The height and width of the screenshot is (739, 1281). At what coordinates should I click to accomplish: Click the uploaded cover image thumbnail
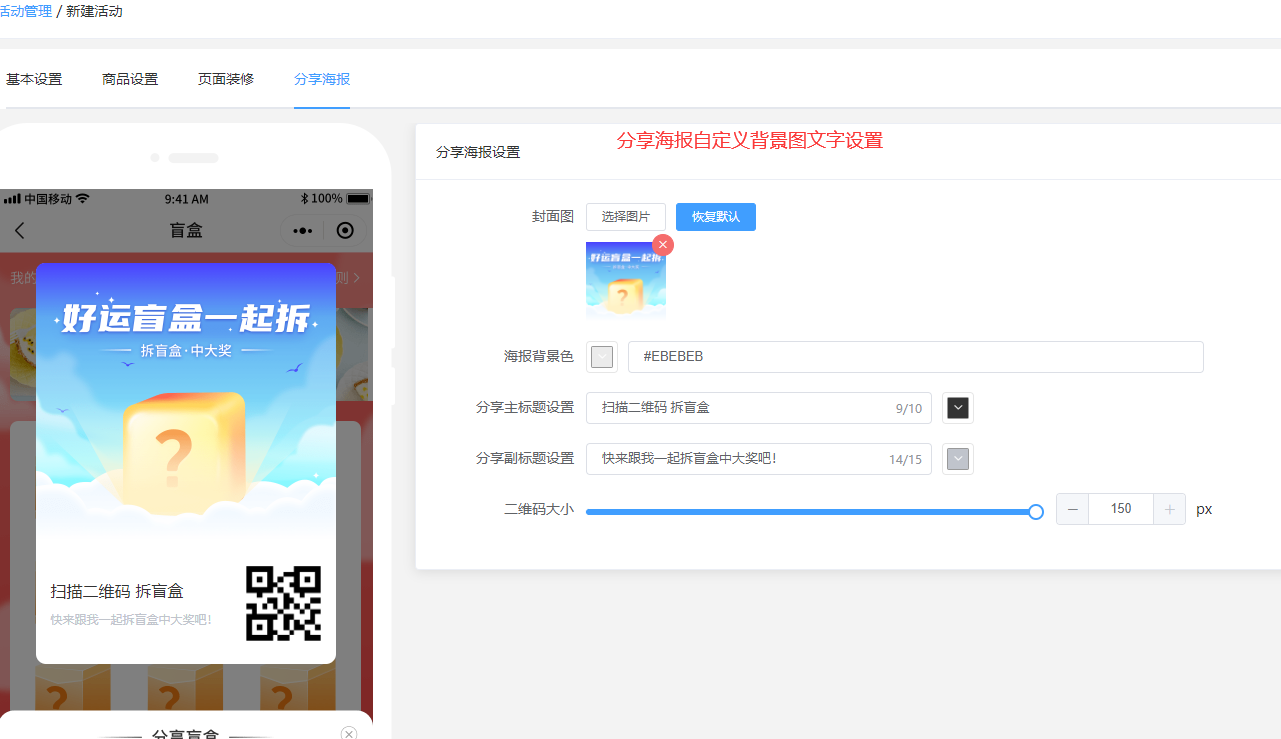[x=626, y=280]
